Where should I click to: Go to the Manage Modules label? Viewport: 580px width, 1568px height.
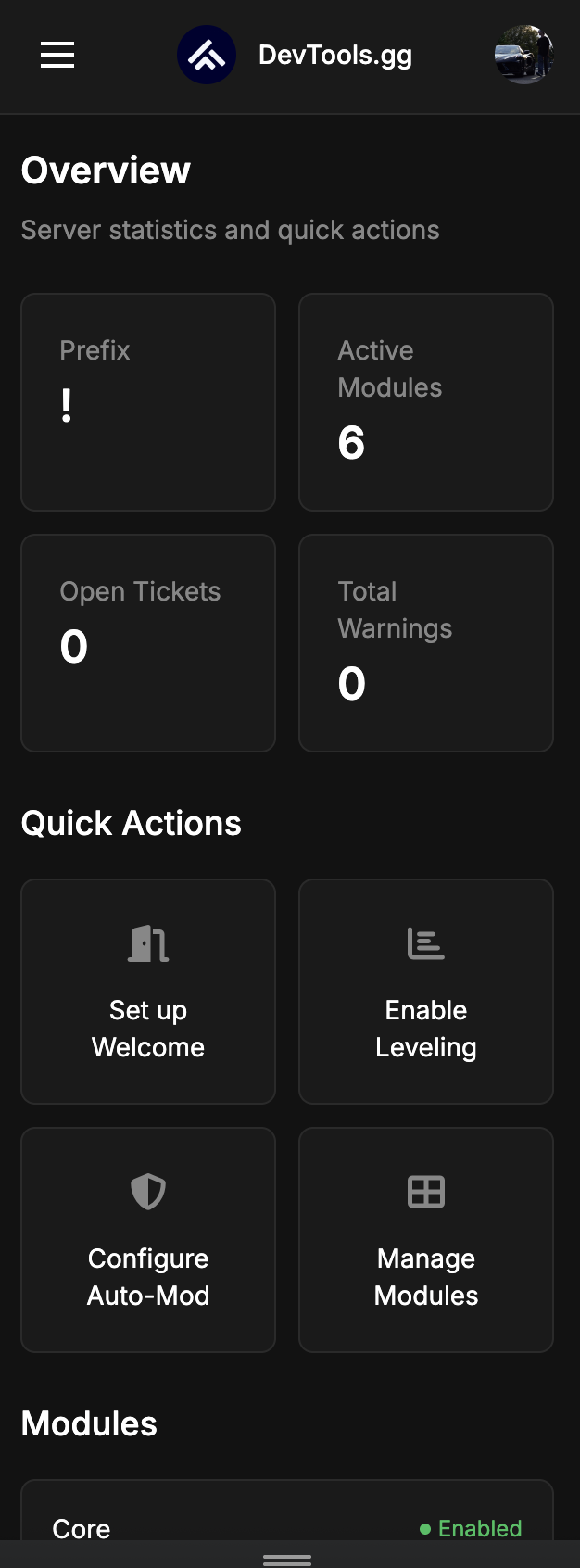(426, 1277)
